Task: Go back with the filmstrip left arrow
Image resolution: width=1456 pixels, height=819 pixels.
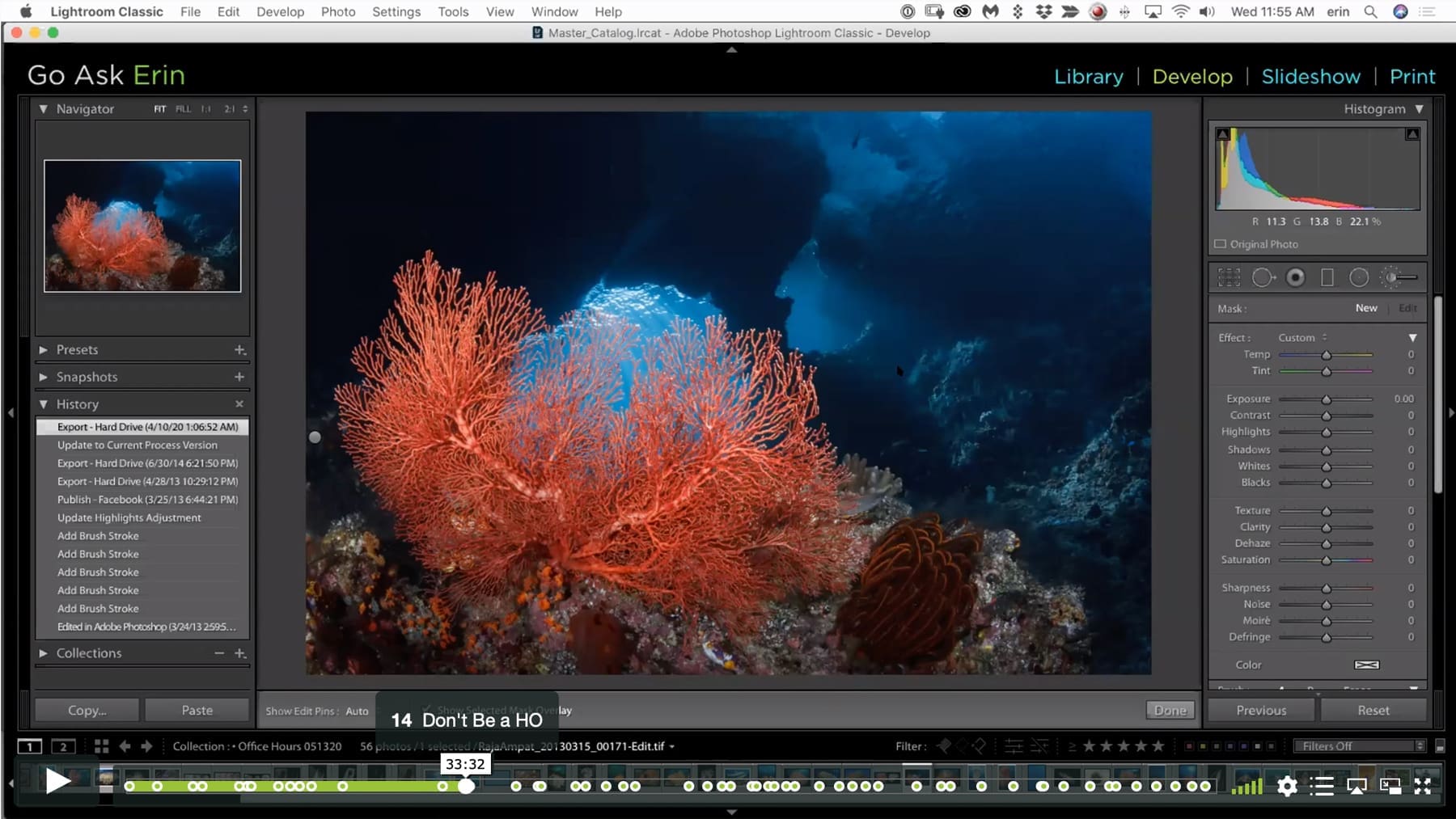Action: tap(125, 746)
